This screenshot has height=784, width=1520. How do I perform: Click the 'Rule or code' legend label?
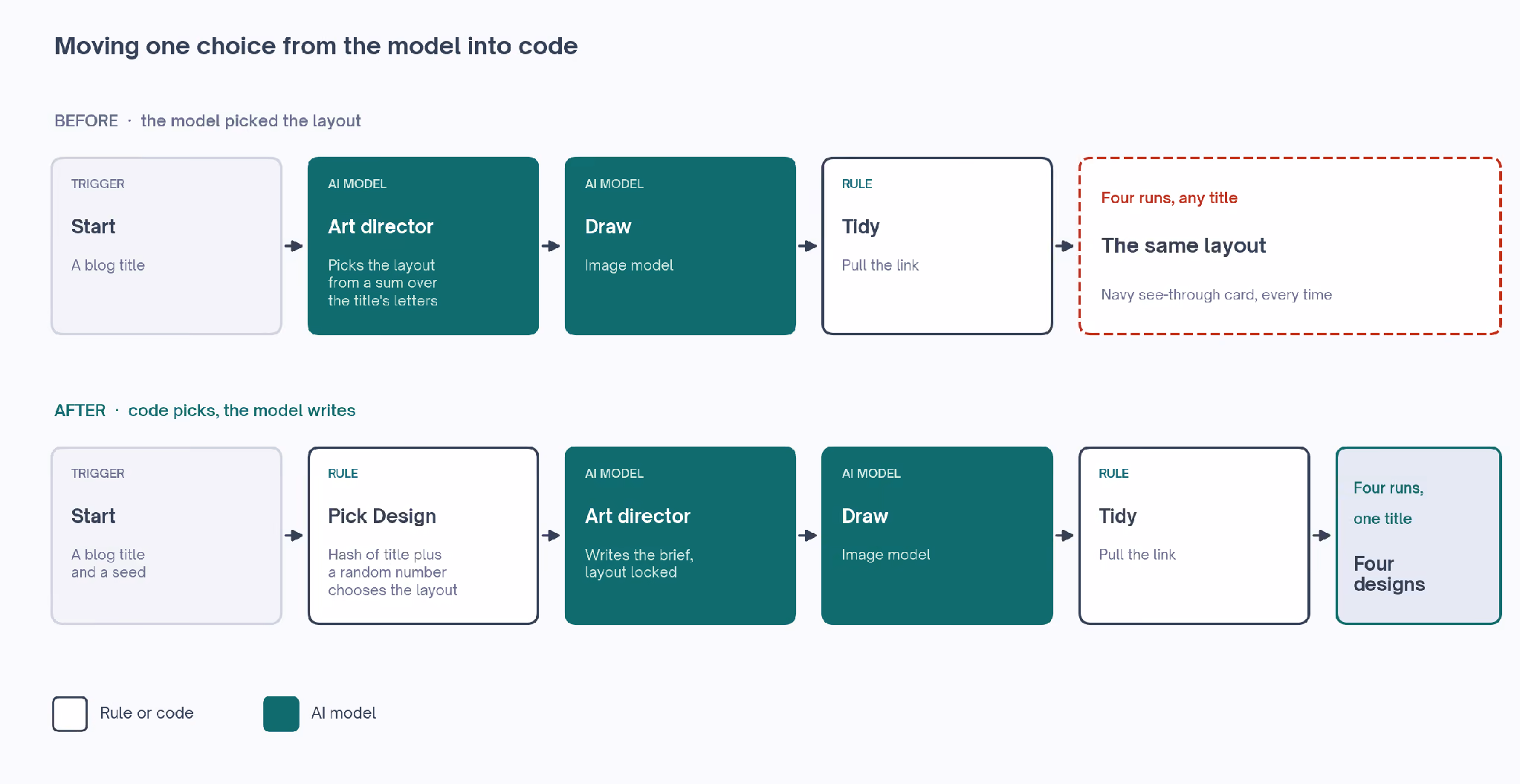tap(146, 713)
